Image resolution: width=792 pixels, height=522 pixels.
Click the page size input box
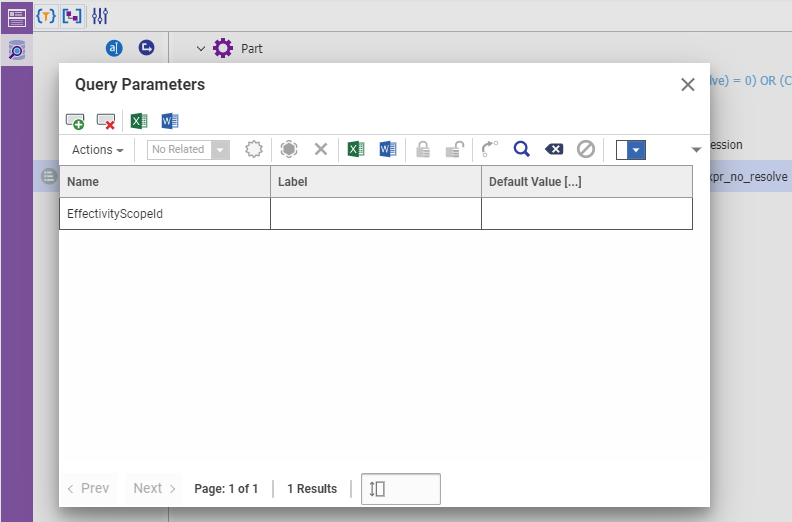[x=401, y=489]
